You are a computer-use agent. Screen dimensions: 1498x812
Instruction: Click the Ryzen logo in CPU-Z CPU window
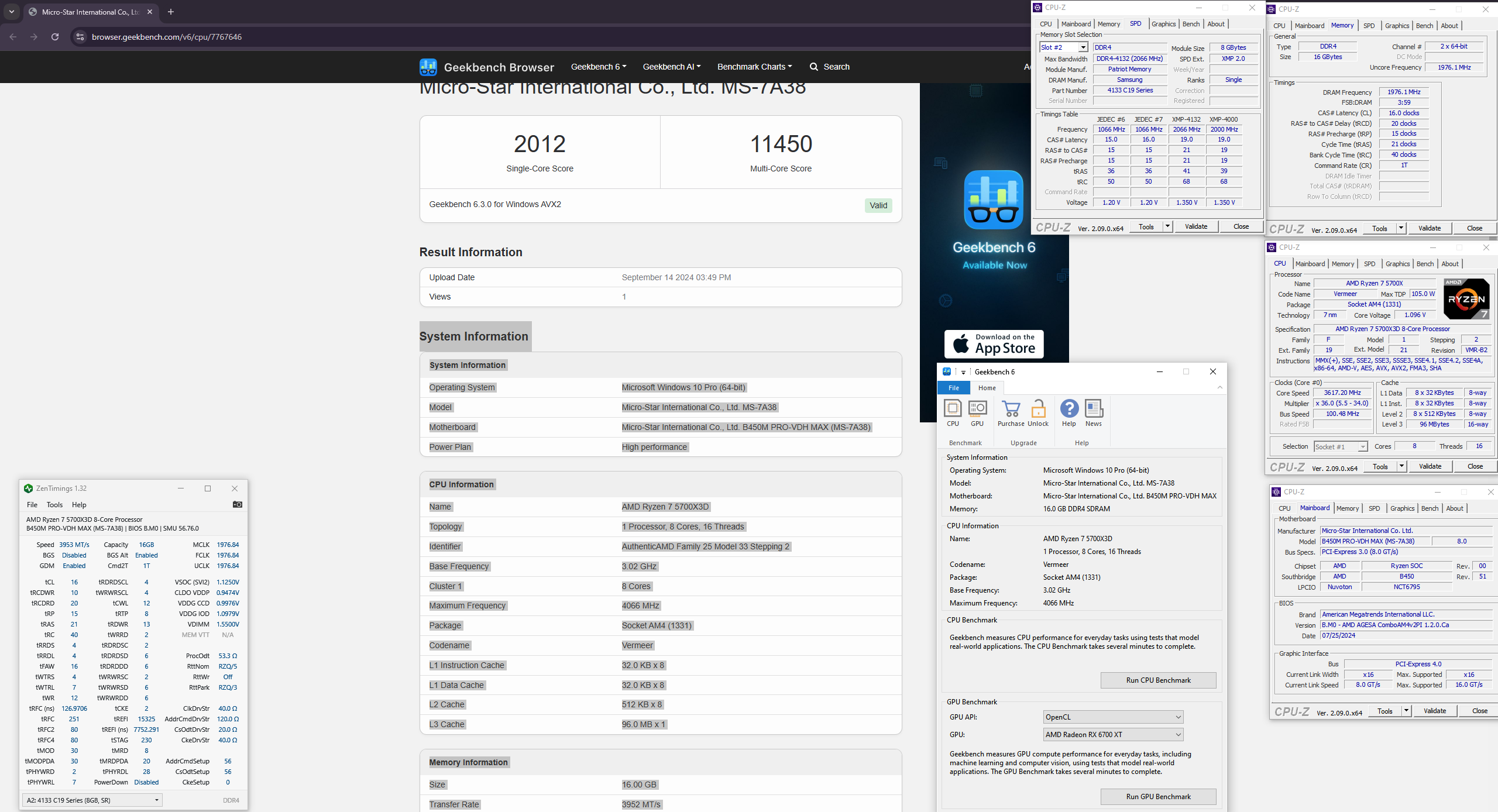click(1466, 299)
